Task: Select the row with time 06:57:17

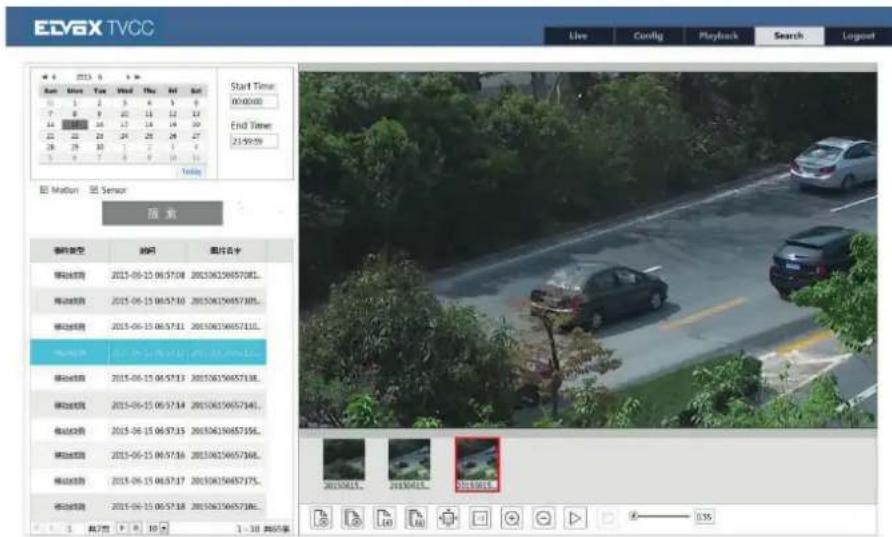Action: tap(148, 481)
